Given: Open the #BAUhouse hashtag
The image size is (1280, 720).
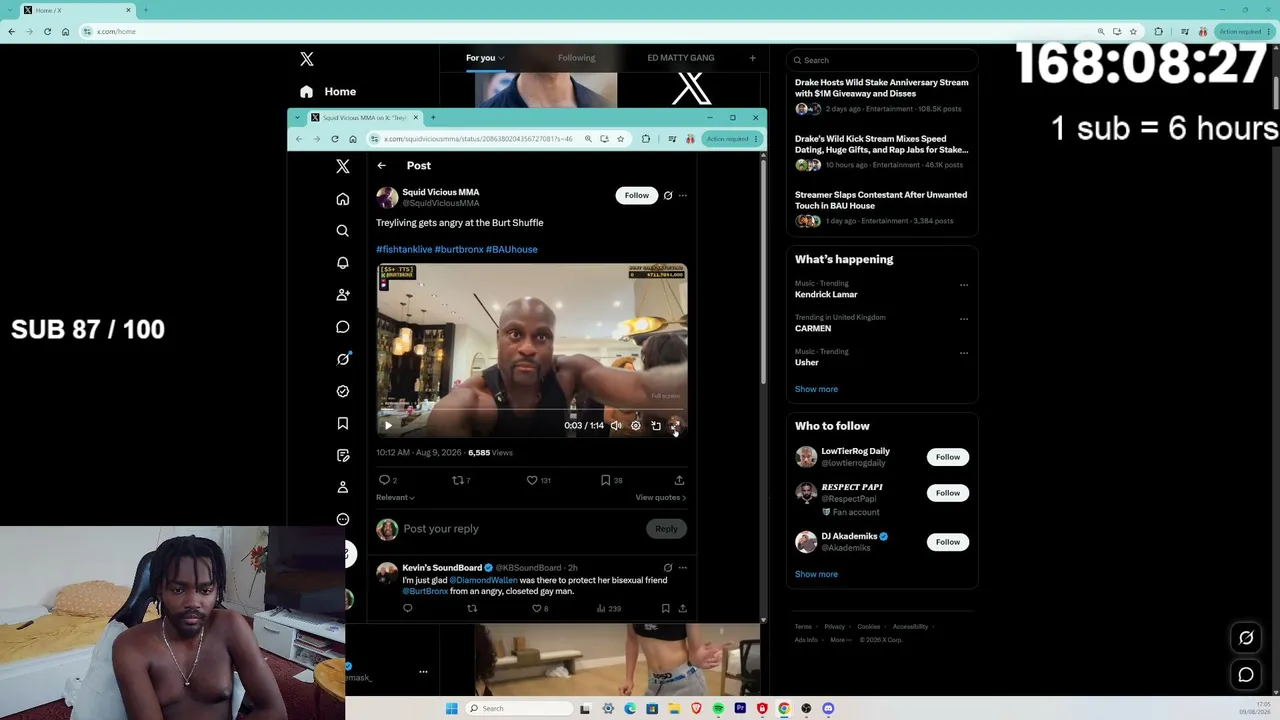Looking at the screenshot, I should point(512,249).
